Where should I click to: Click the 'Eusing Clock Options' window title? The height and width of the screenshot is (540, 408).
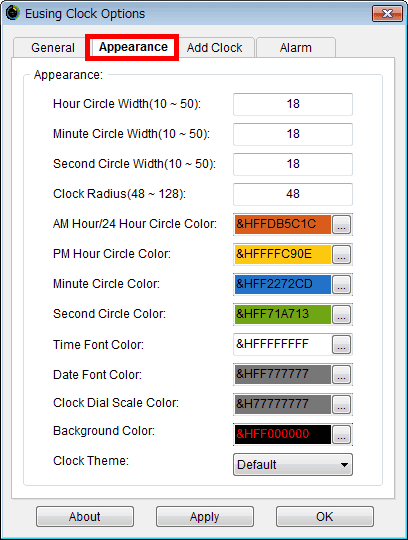(x=85, y=14)
